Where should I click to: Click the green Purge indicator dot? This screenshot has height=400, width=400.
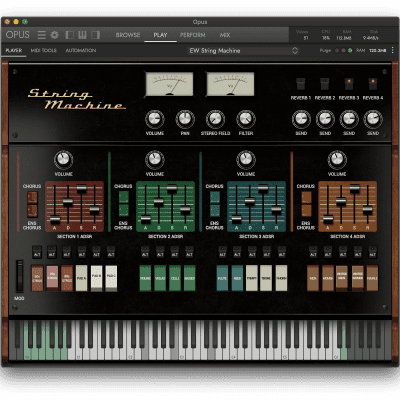pos(350,51)
